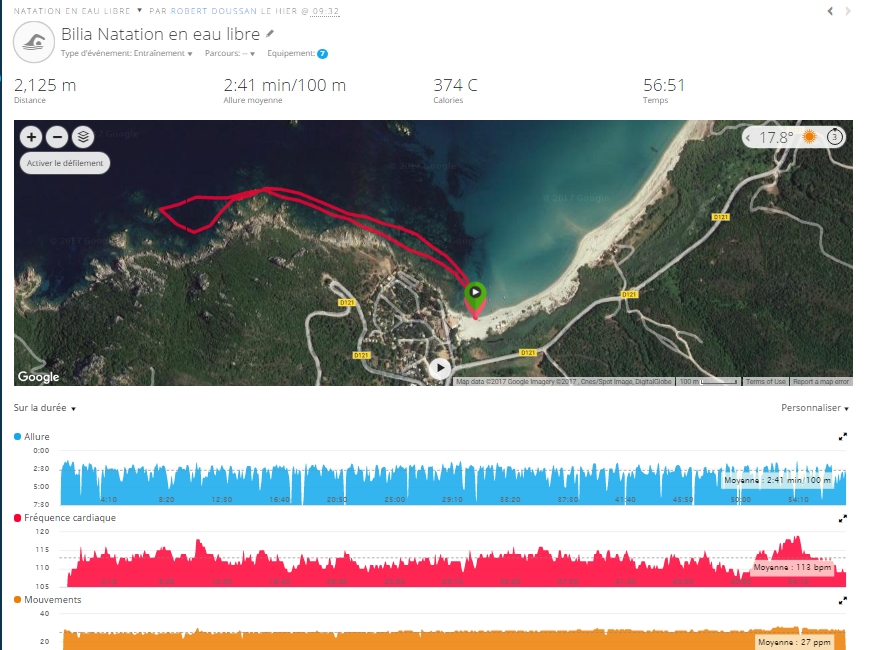The width and height of the screenshot is (880, 650).
Task: Click the open water swimming activity icon
Action: (34, 42)
